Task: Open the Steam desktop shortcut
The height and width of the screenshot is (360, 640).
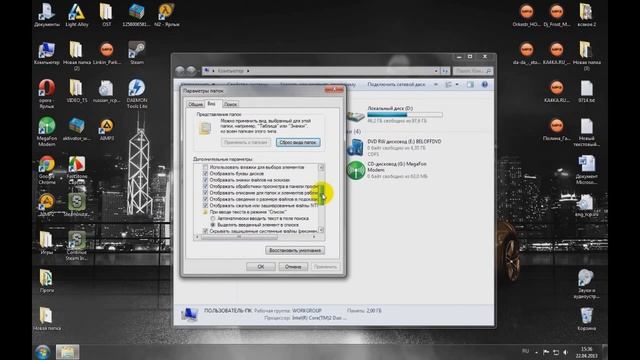Action: [137, 53]
